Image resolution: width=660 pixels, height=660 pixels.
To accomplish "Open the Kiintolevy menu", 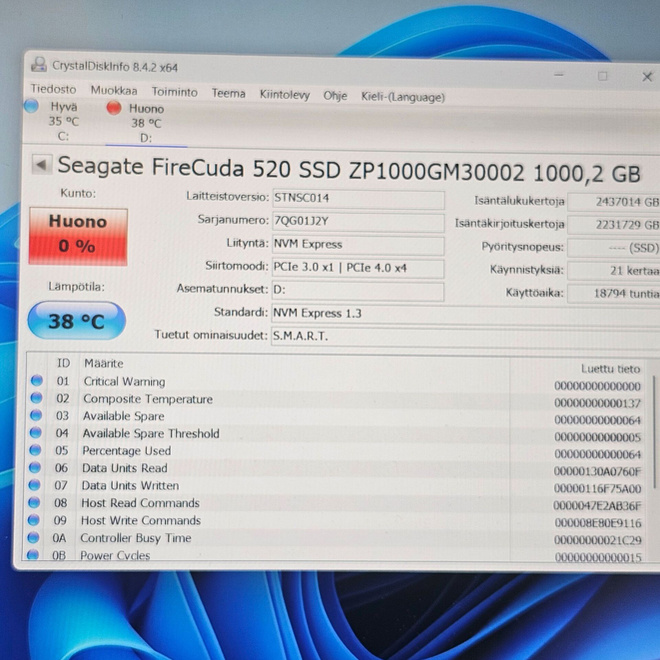I will (285, 95).
